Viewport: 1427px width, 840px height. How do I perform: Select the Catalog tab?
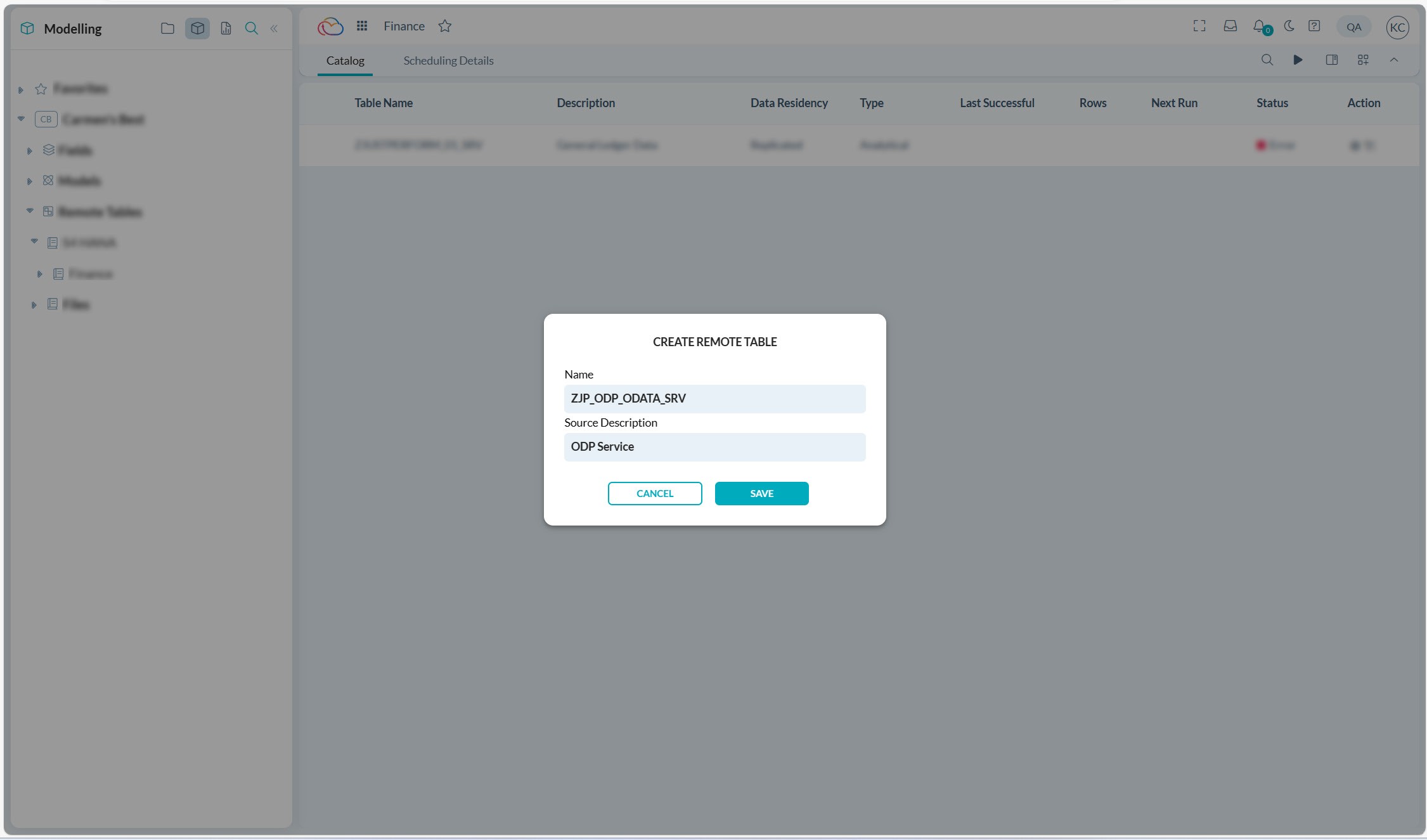point(345,61)
